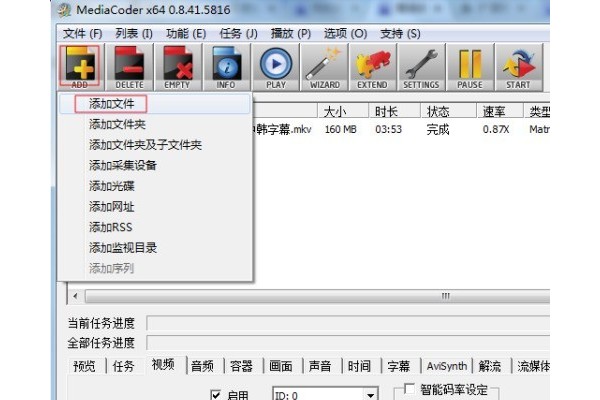Click the 完成 status cell

438,129
